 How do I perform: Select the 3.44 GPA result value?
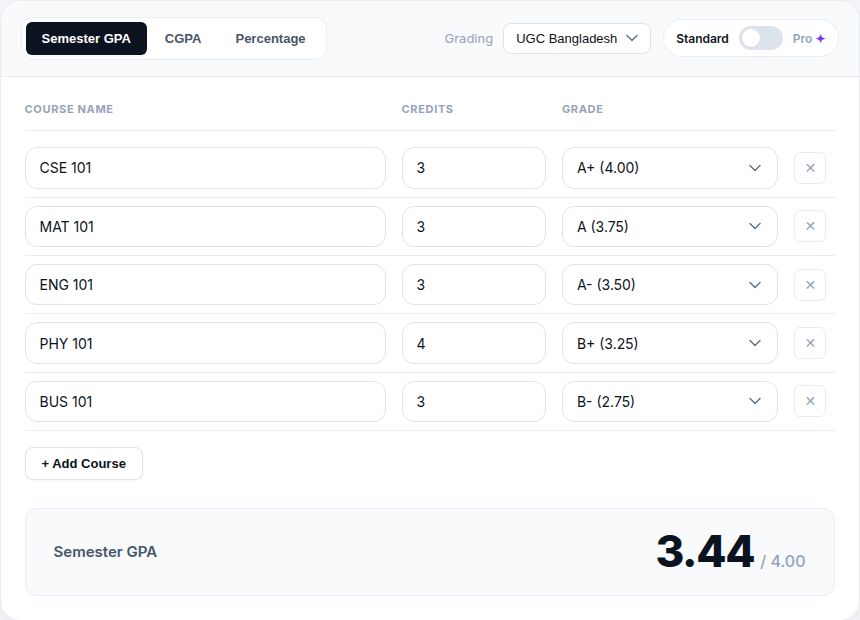coord(705,551)
